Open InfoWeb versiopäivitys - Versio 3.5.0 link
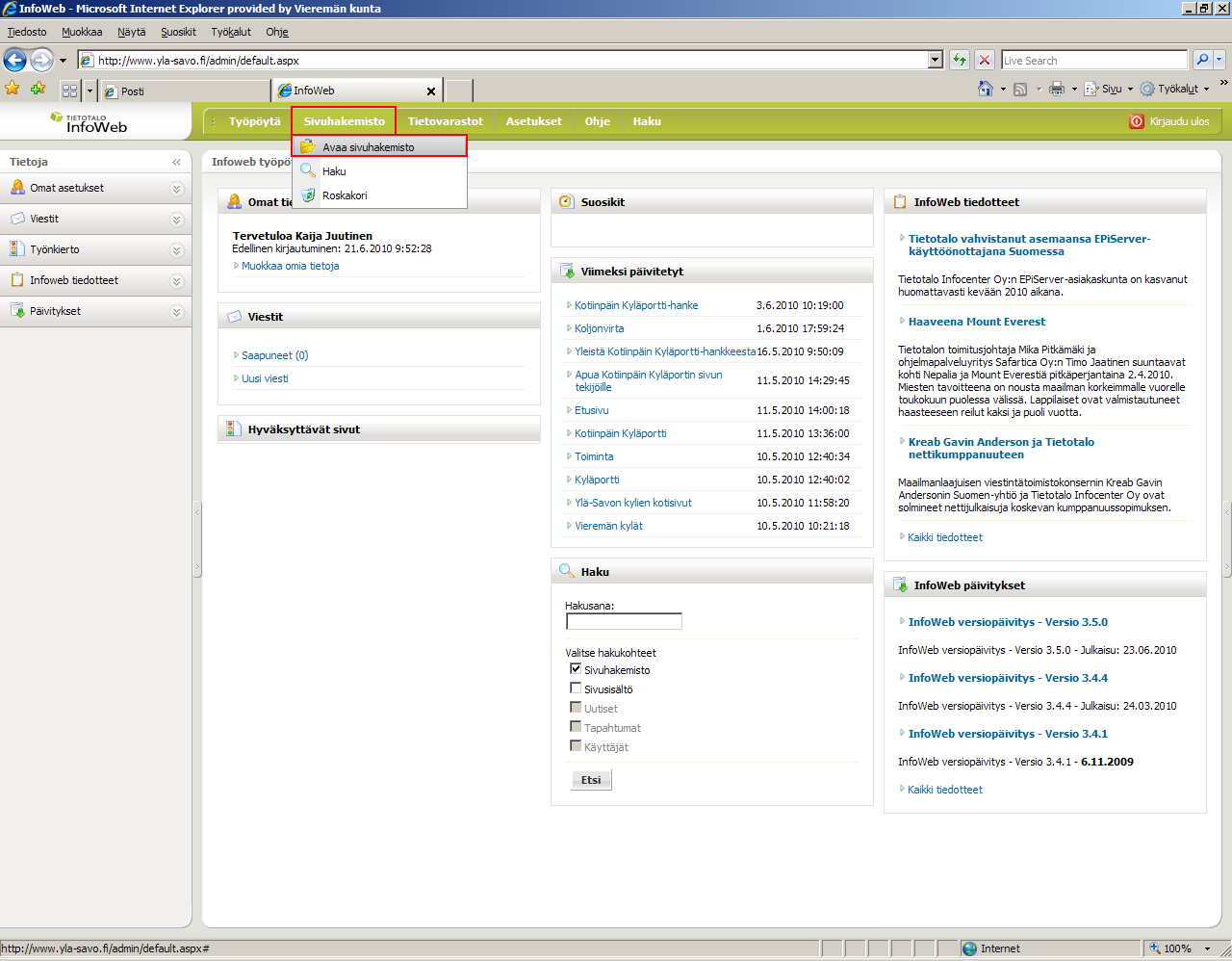The width and height of the screenshot is (1232, 961). [x=1008, y=622]
